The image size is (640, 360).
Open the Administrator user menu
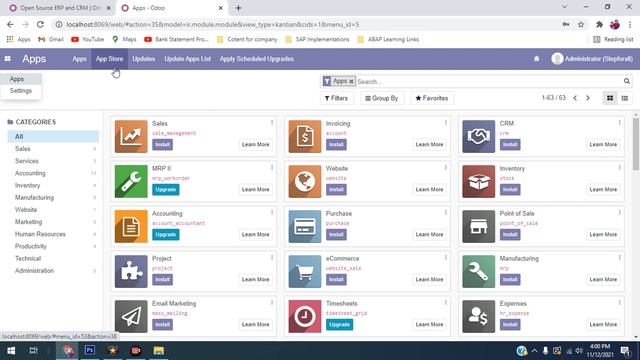(x=592, y=59)
